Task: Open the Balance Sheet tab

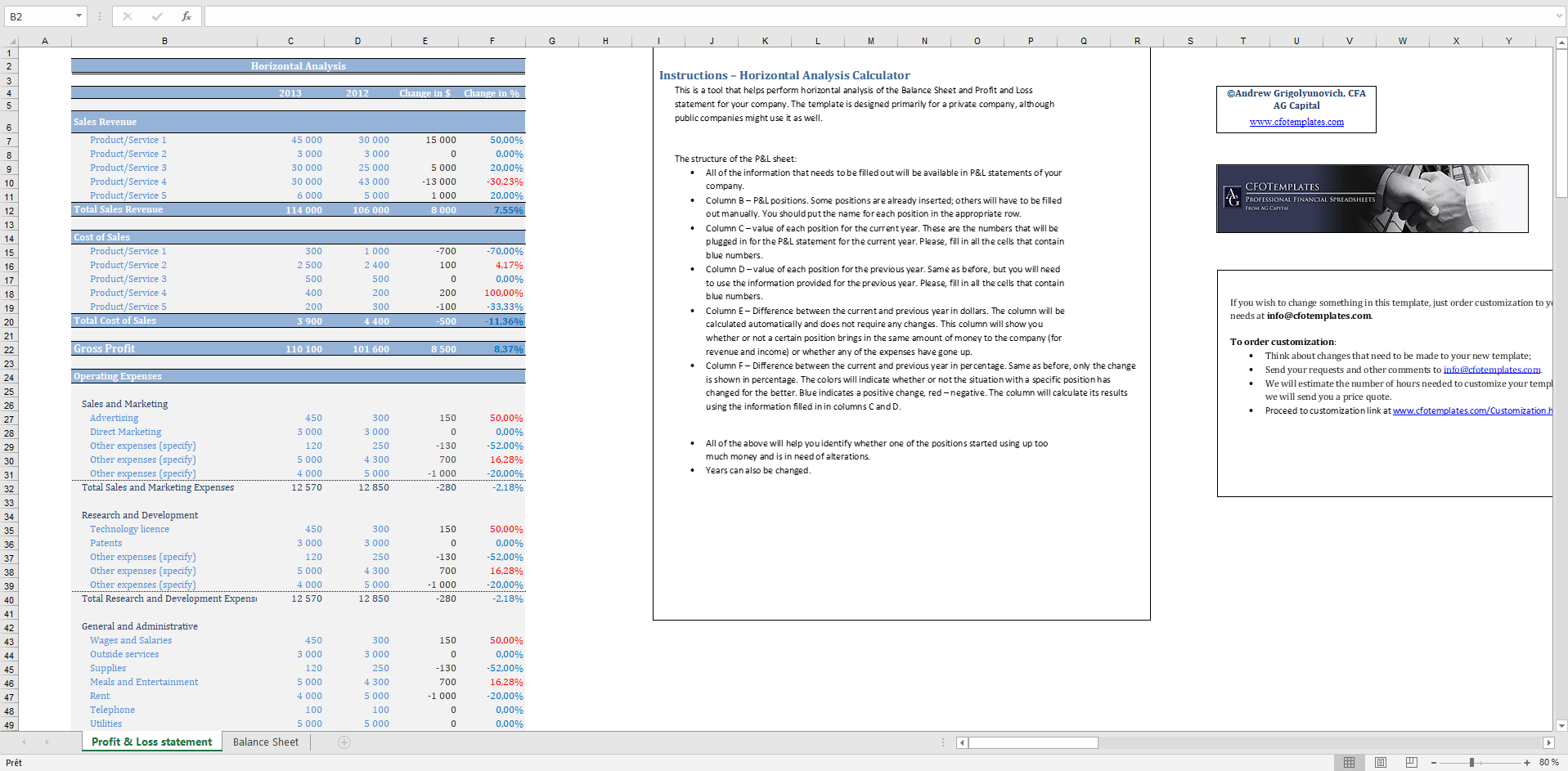Action: pos(266,742)
